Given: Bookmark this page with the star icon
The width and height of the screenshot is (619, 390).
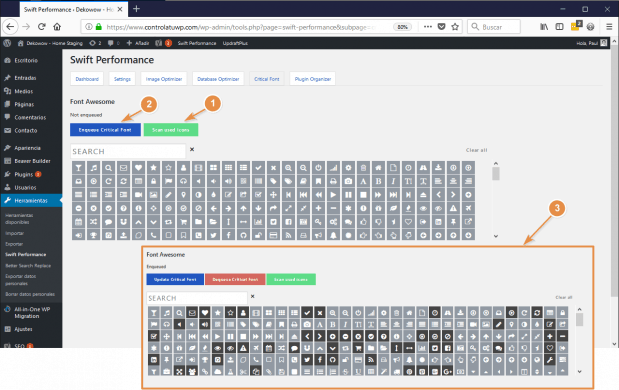Looking at the screenshot, I should (x=455, y=27).
